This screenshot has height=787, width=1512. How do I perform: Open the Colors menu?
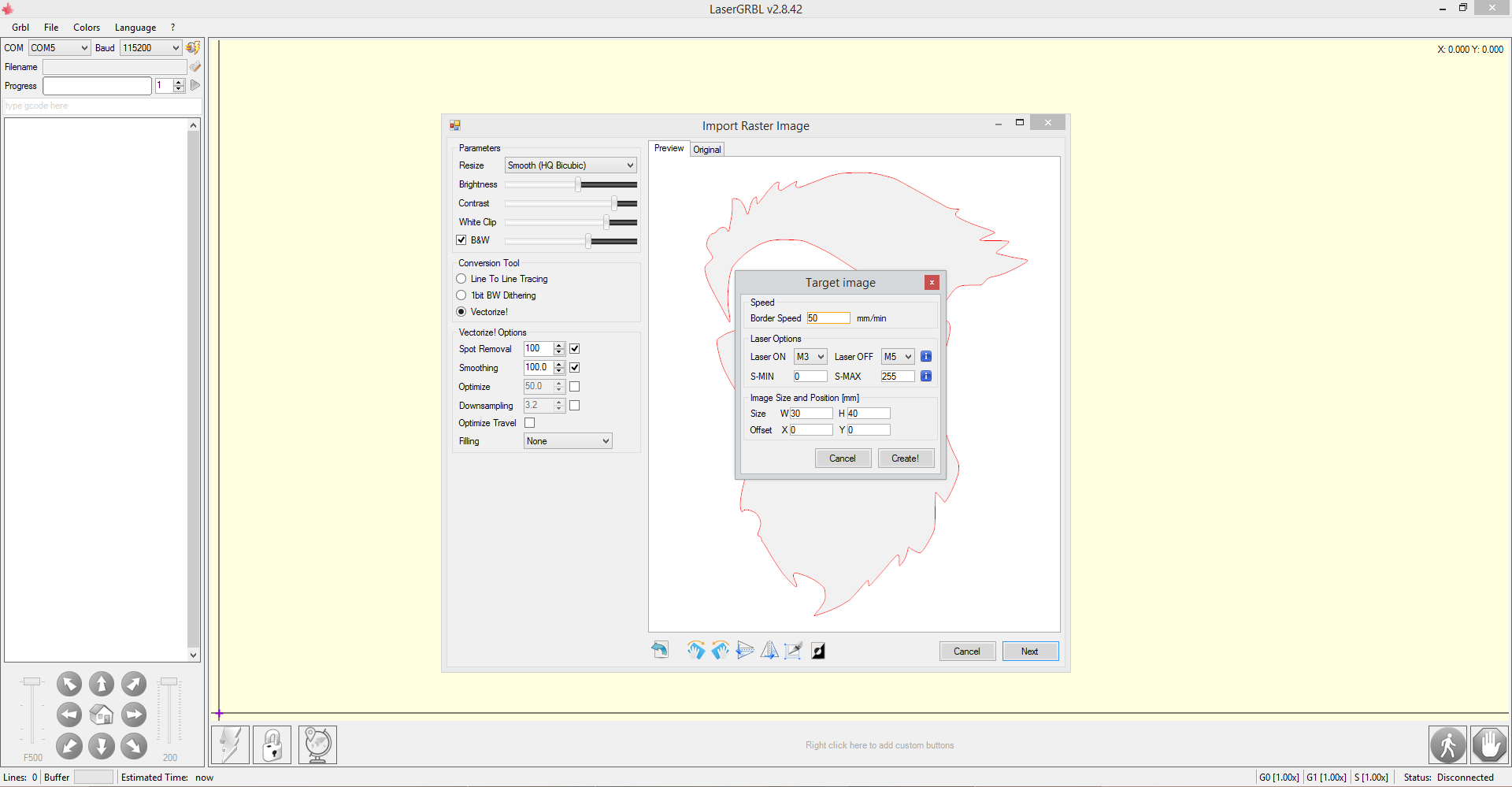[87, 28]
